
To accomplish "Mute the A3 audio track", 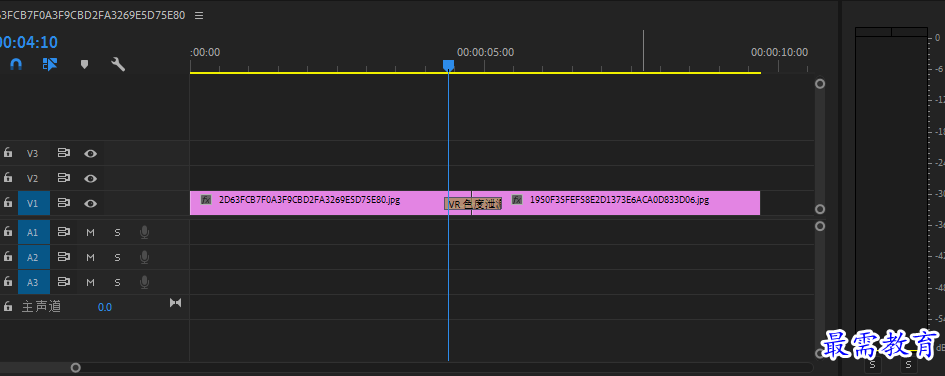I will [x=90, y=282].
